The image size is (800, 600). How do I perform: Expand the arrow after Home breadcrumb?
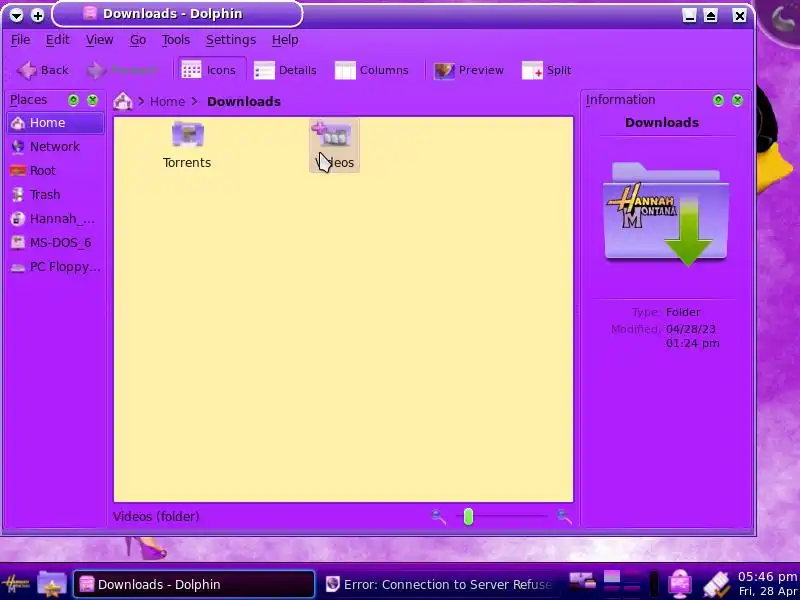pyautogui.click(x=194, y=102)
